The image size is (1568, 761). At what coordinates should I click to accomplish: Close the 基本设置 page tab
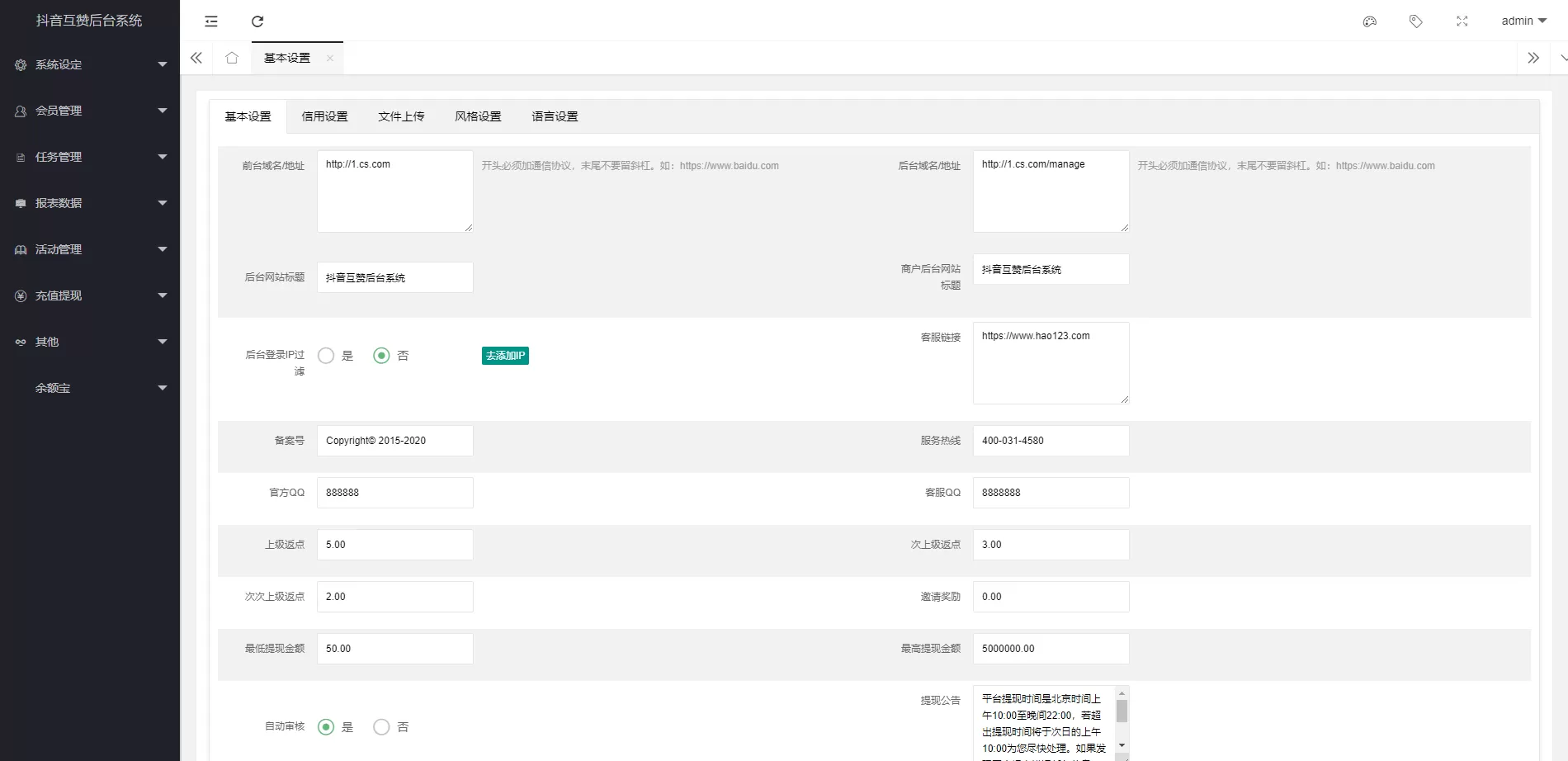tap(330, 58)
